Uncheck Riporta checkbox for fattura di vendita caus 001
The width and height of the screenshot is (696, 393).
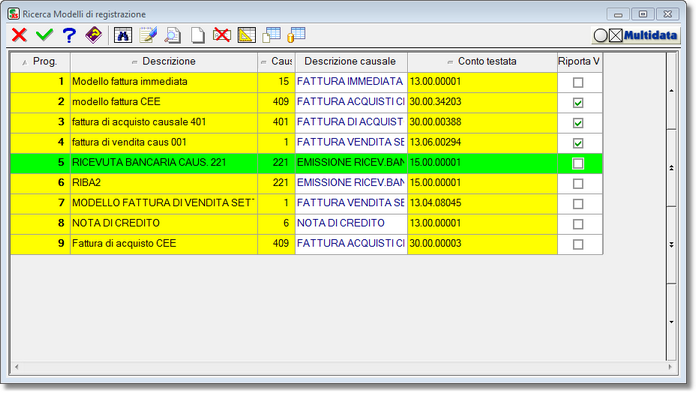pyautogui.click(x=577, y=143)
